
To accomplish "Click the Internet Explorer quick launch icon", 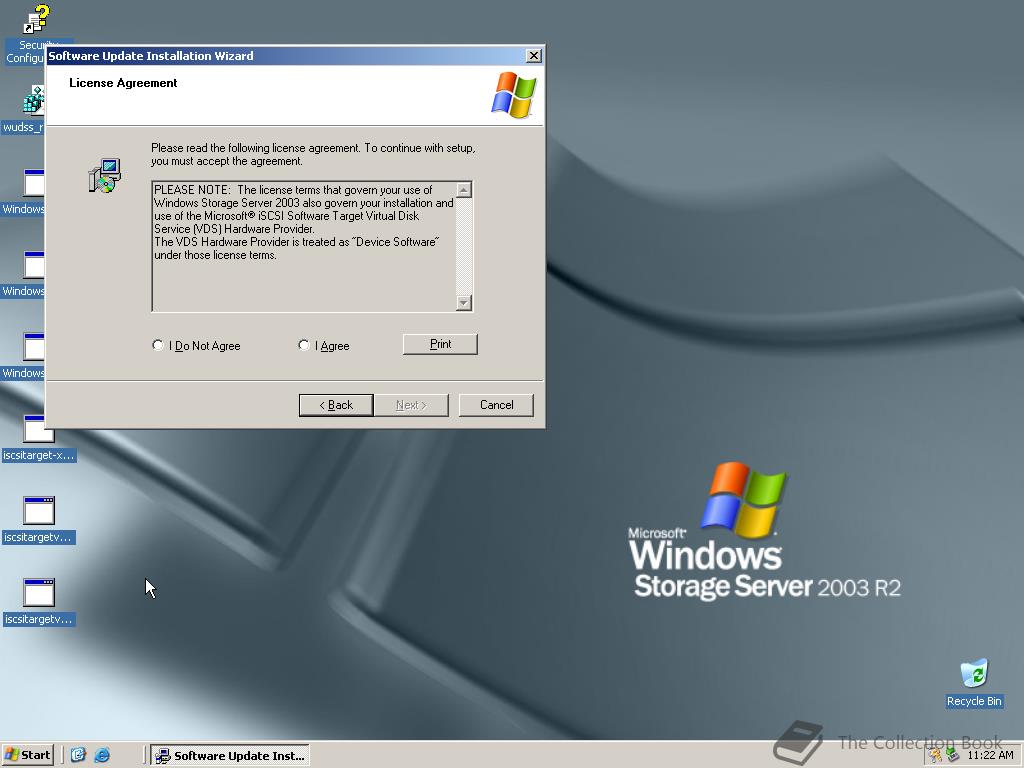I will coord(102,755).
